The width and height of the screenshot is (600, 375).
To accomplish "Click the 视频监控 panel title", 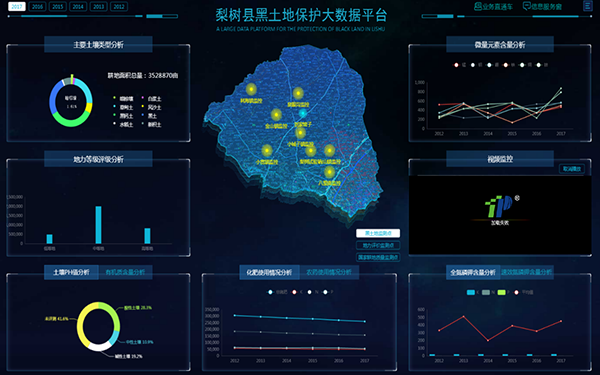I will 500,159.
